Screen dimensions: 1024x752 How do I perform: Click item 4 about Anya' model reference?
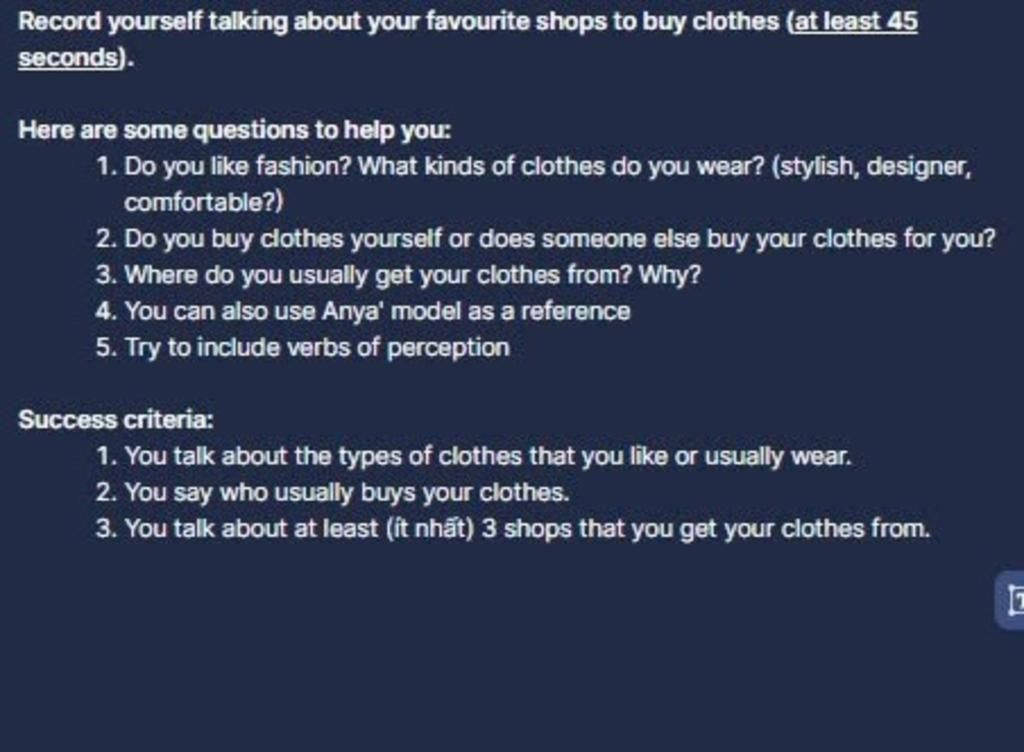click(377, 311)
